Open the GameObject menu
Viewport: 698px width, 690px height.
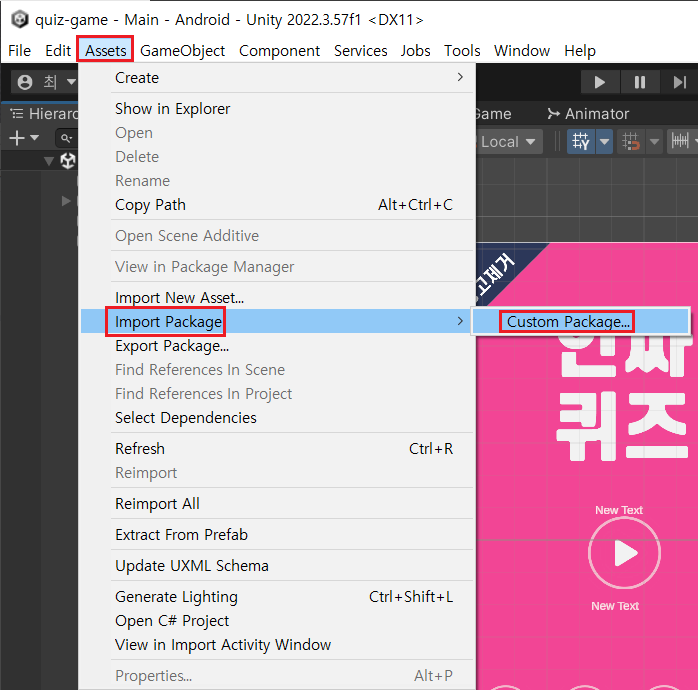click(183, 51)
